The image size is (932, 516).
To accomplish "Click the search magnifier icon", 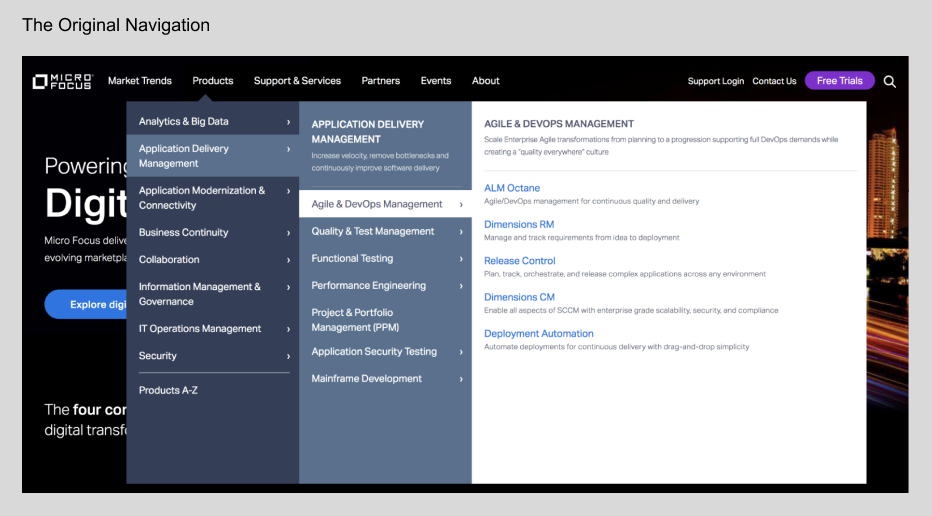I will click(889, 81).
